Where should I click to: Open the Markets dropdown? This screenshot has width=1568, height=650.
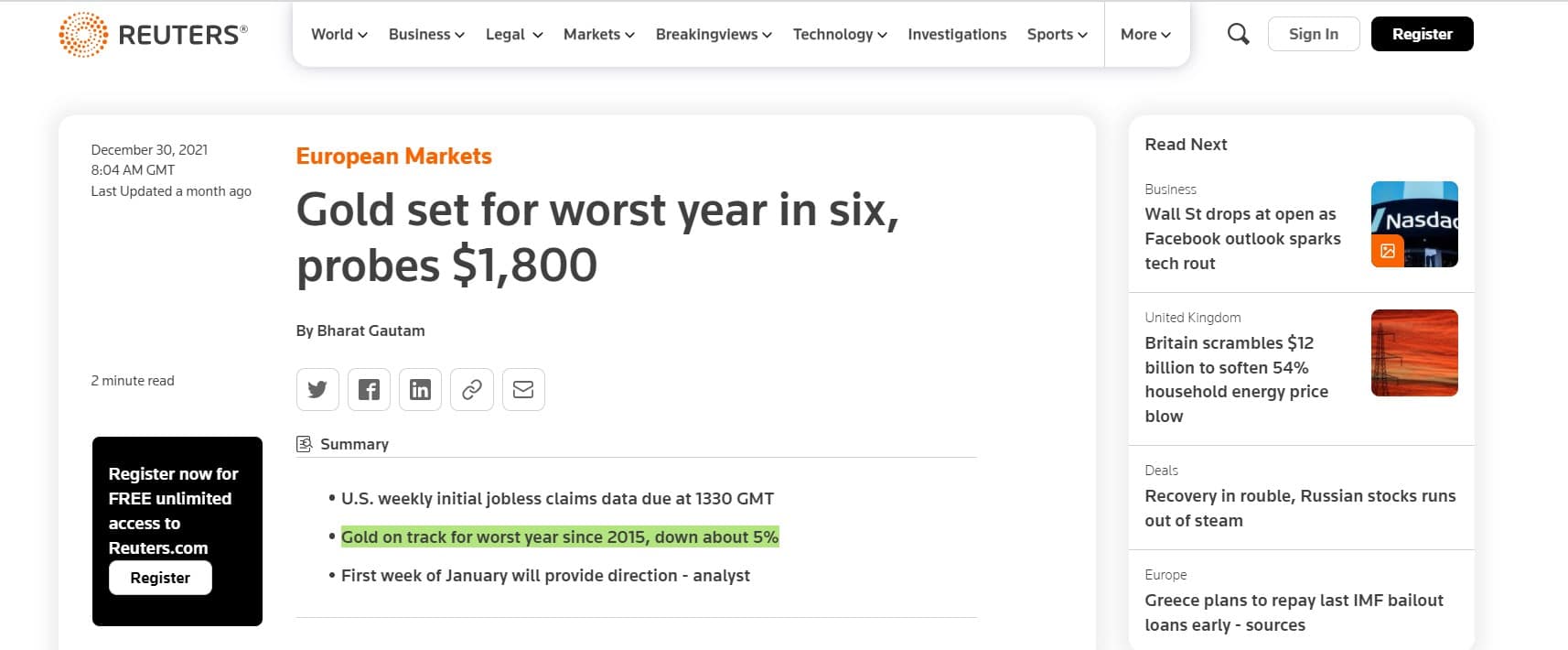pos(598,35)
